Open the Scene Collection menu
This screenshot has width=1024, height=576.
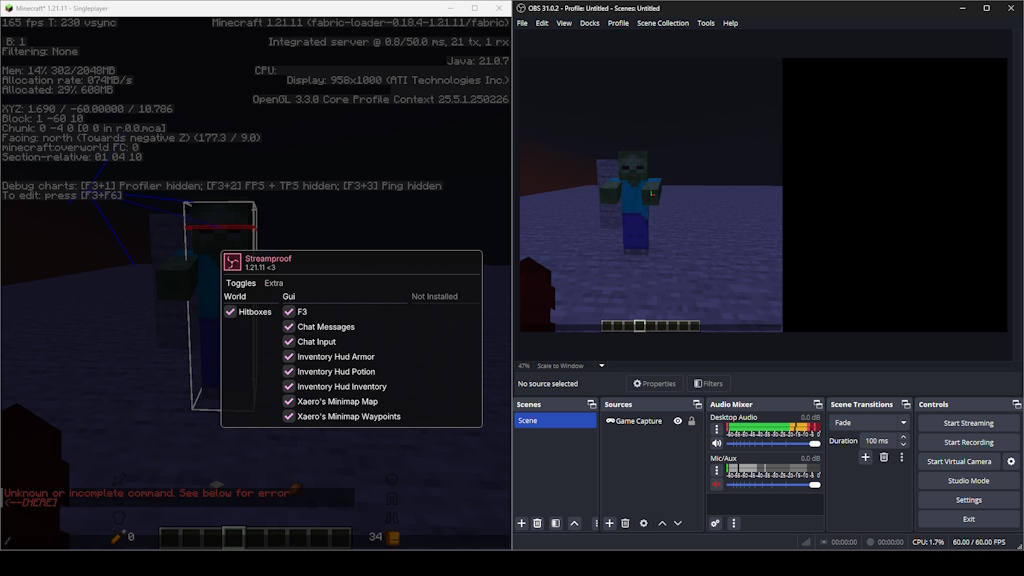click(662, 23)
